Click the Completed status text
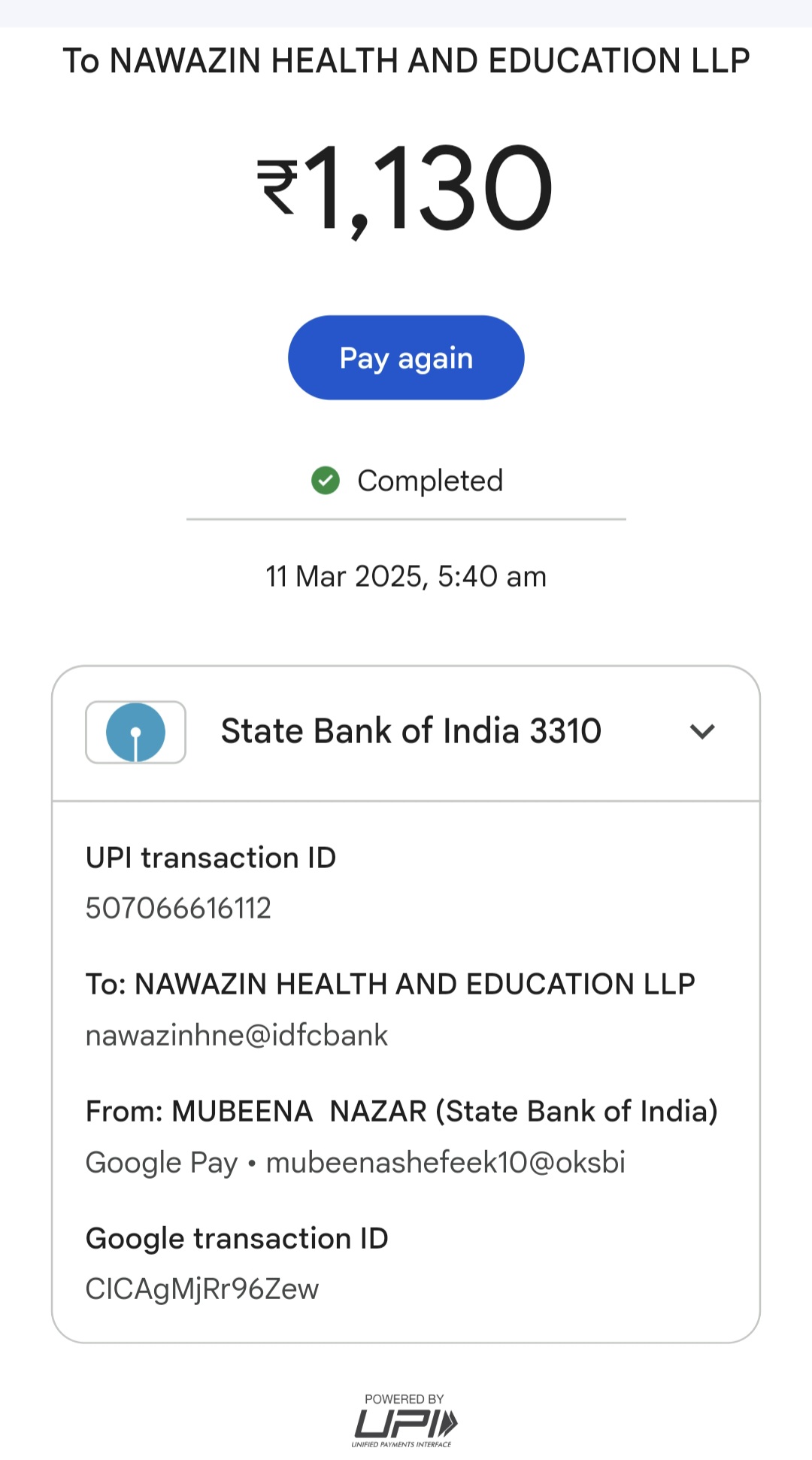 [430, 481]
